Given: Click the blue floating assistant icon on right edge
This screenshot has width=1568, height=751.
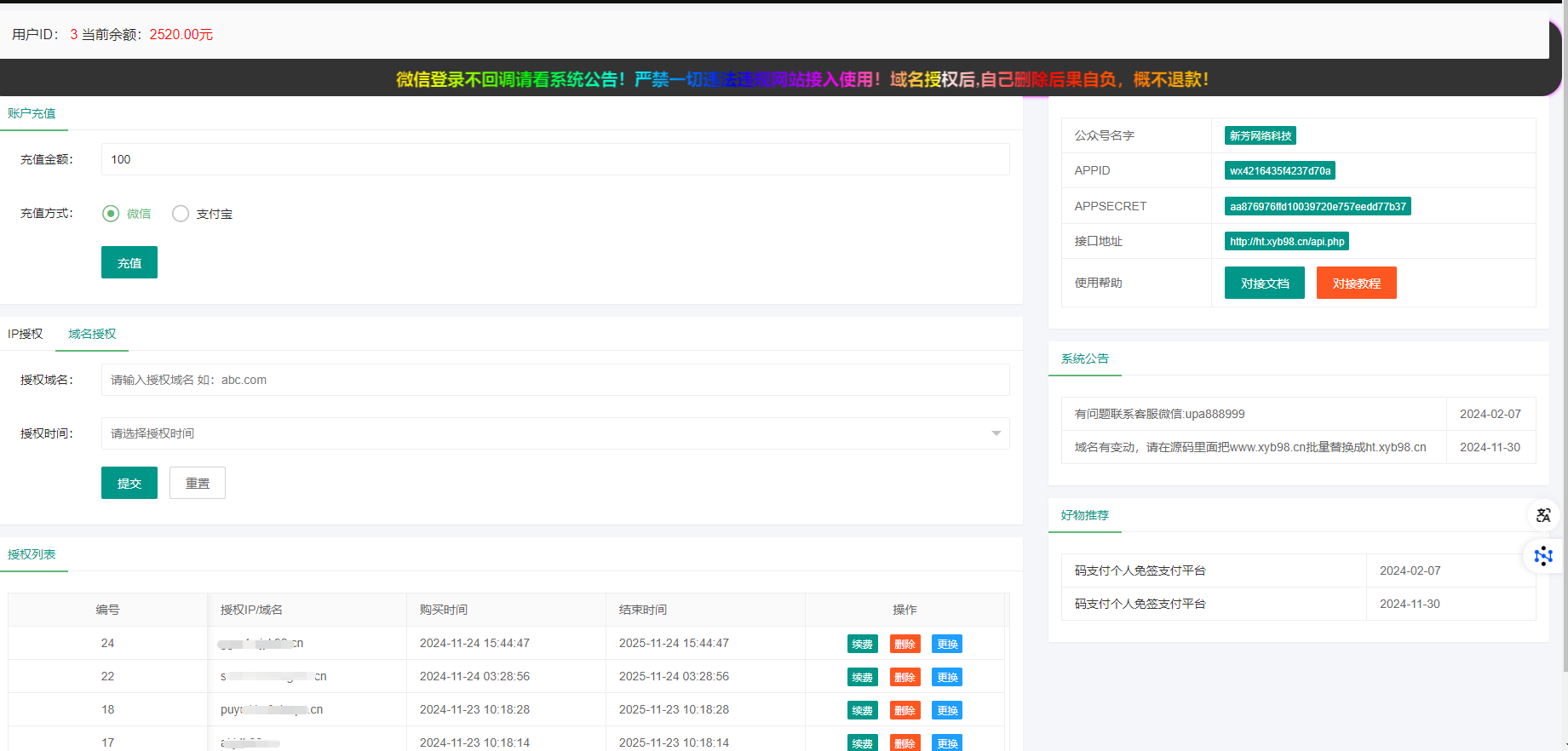Looking at the screenshot, I should [x=1542, y=556].
